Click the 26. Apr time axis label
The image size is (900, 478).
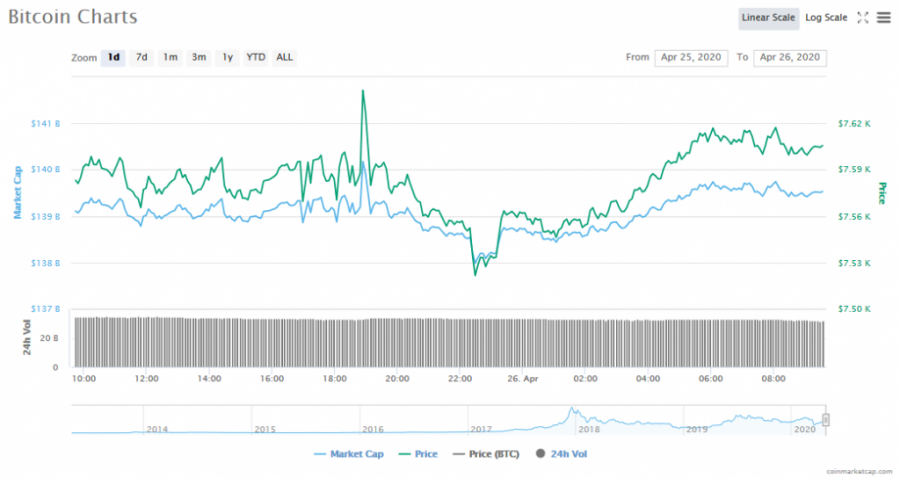(x=523, y=379)
